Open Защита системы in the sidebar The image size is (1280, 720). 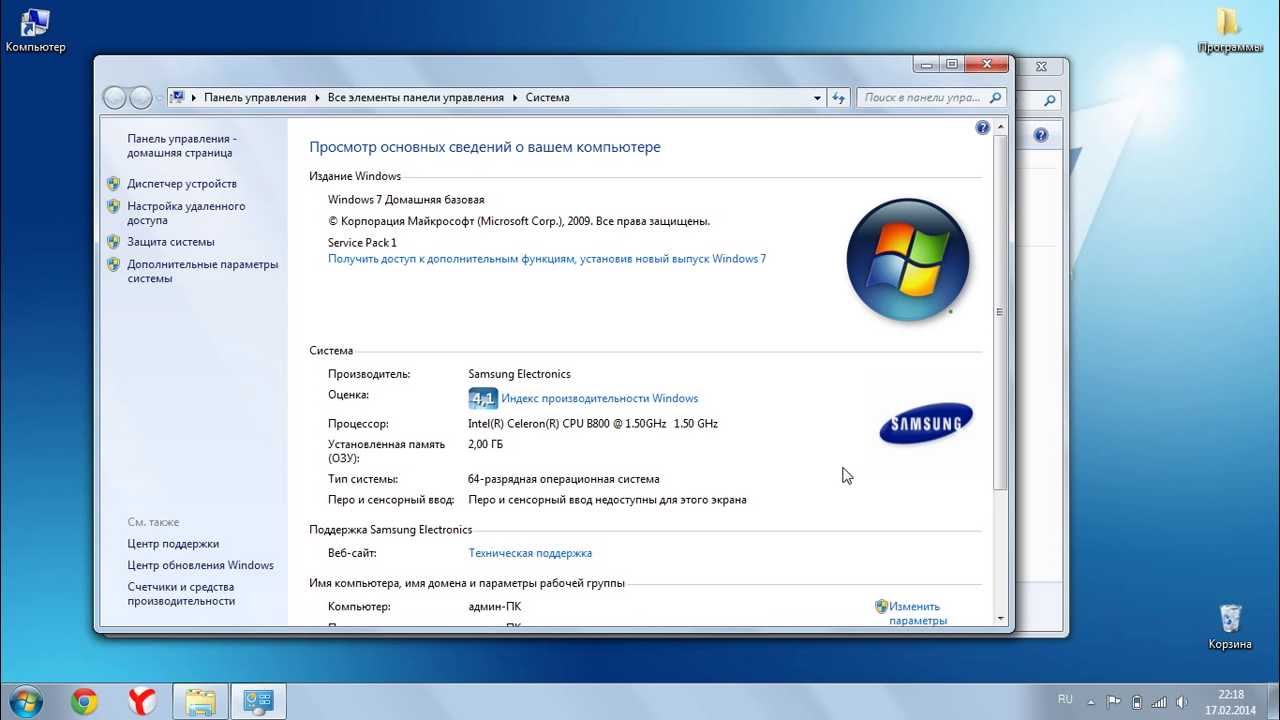click(170, 242)
